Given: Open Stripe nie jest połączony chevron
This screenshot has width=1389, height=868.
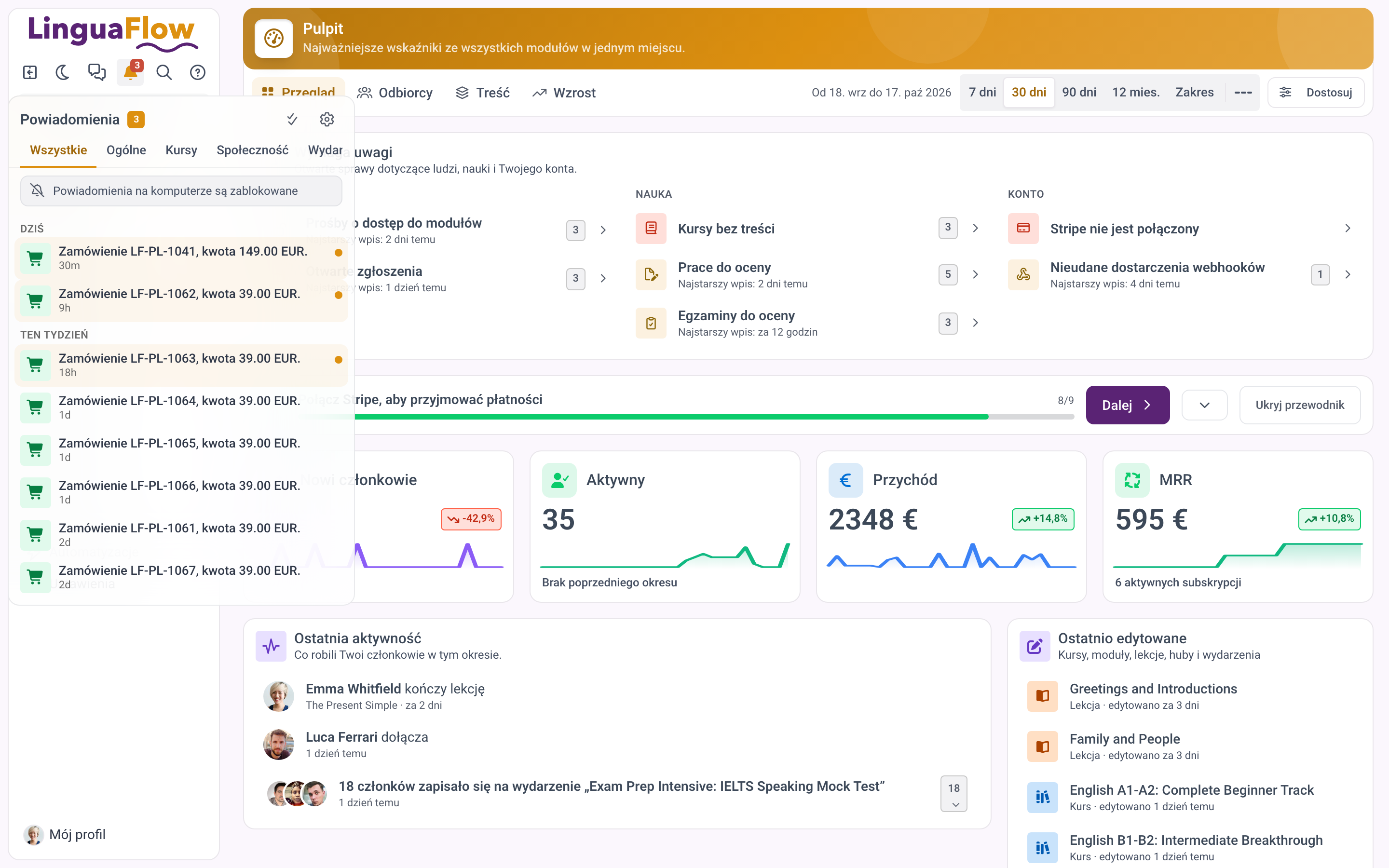Looking at the screenshot, I should pos(1348,229).
